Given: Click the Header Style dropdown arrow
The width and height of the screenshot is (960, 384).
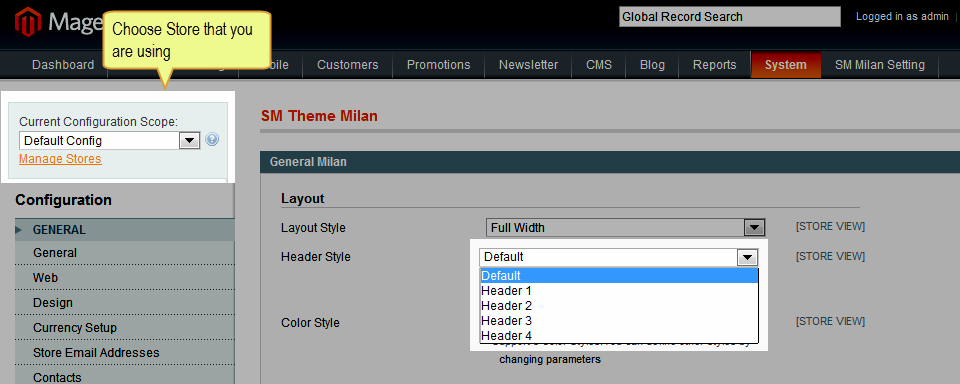Looking at the screenshot, I should 748,257.
